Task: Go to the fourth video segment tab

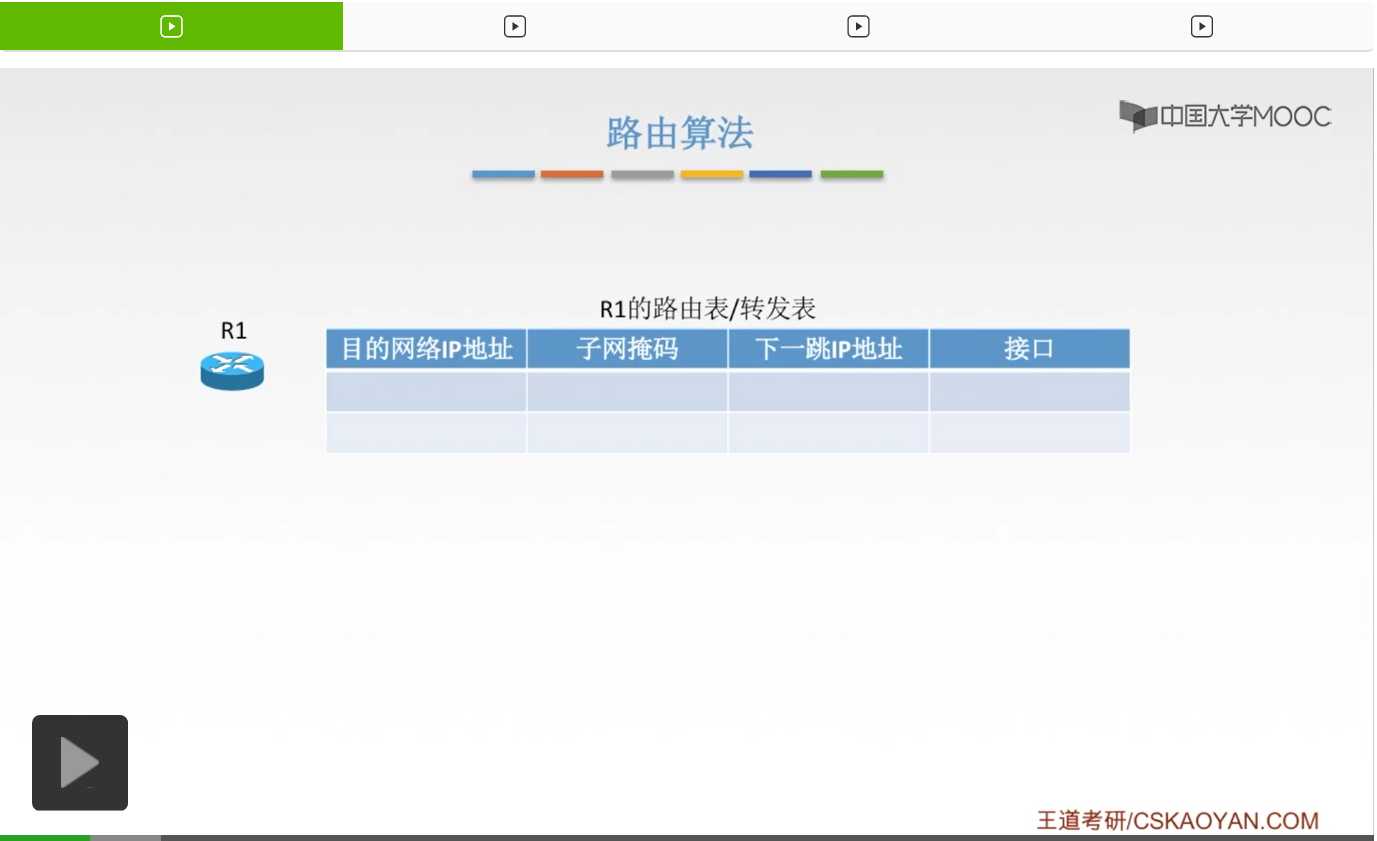Action: [x=1202, y=26]
